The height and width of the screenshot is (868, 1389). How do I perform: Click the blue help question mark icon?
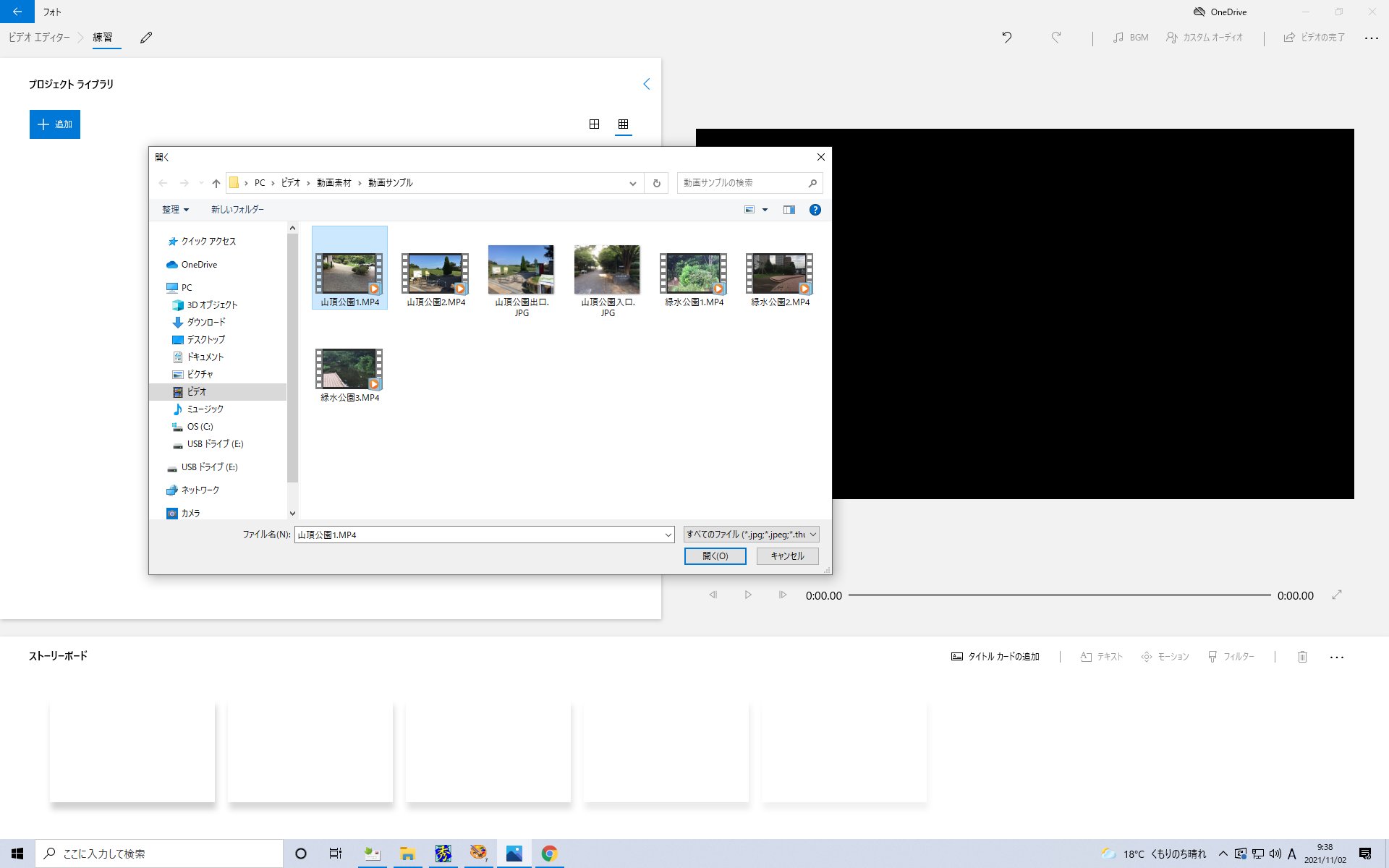[x=815, y=210]
